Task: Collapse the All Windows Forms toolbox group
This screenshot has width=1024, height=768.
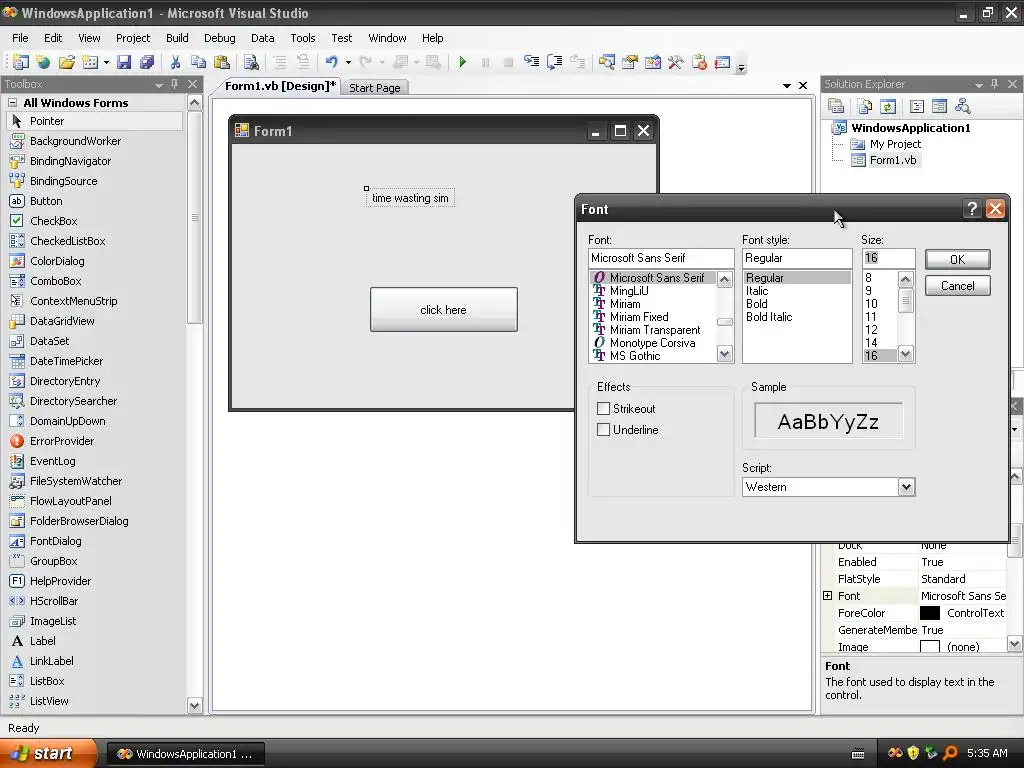Action: (12, 103)
